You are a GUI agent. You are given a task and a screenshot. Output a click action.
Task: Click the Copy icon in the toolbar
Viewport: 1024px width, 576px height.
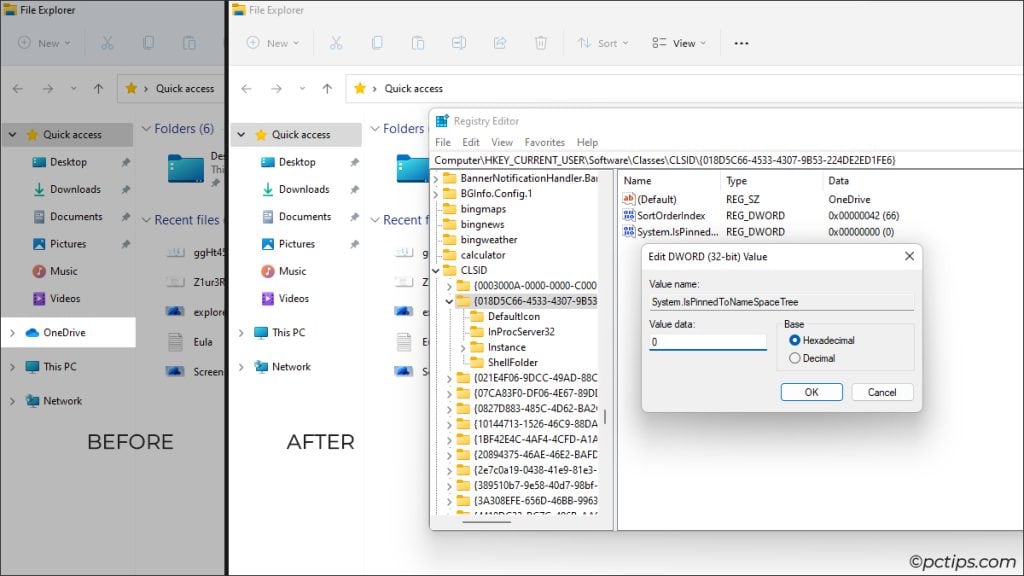click(377, 43)
